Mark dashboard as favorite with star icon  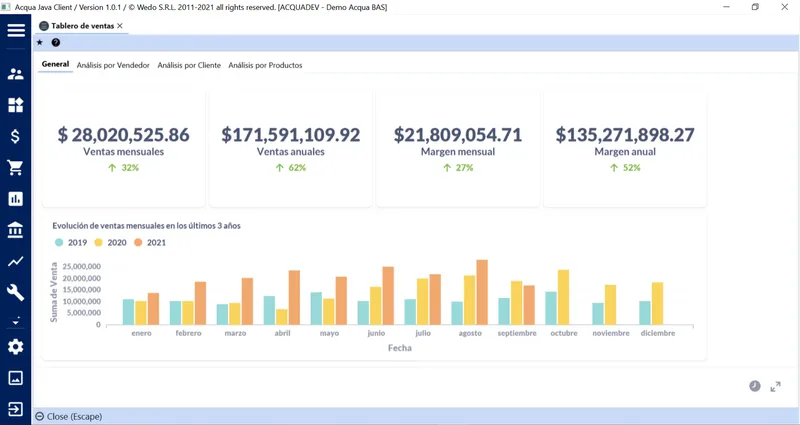(x=40, y=42)
